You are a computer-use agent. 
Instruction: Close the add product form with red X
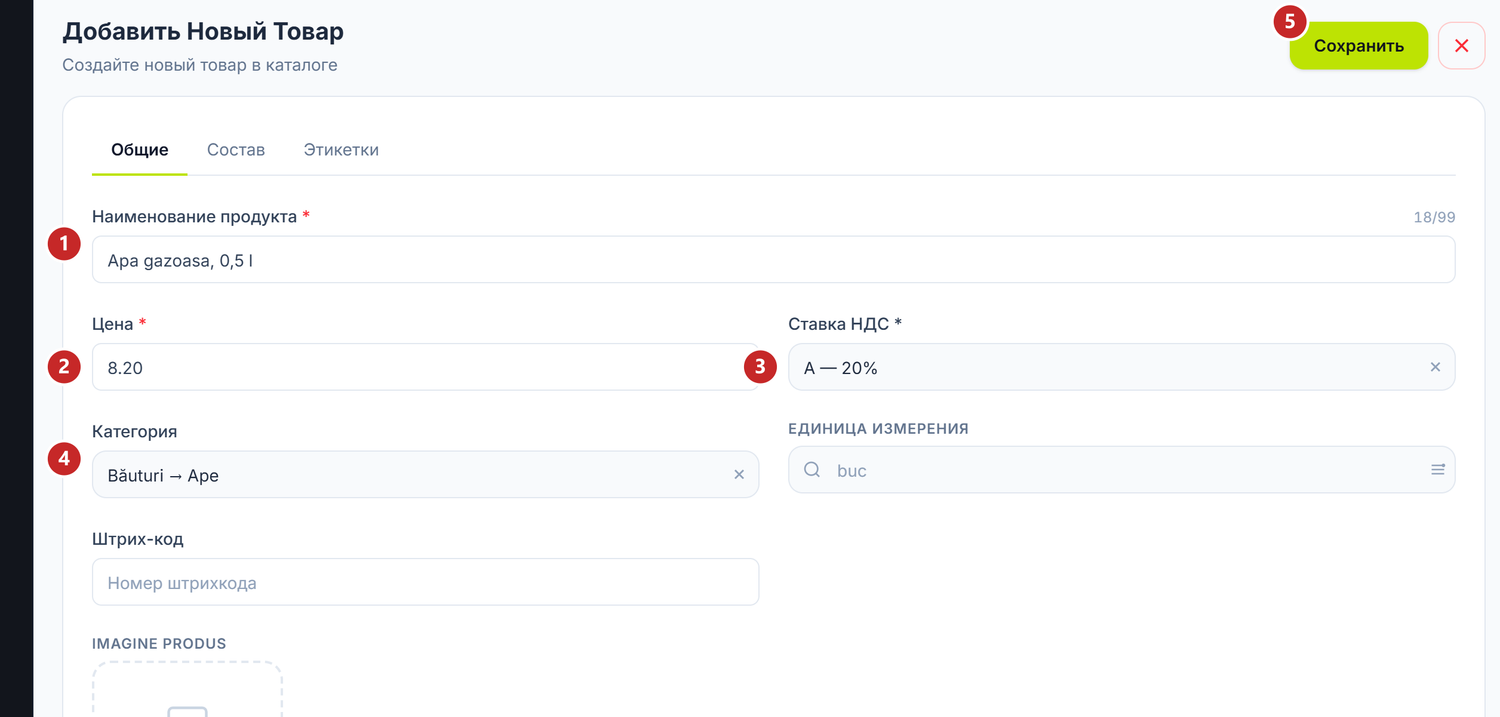[x=1461, y=46]
